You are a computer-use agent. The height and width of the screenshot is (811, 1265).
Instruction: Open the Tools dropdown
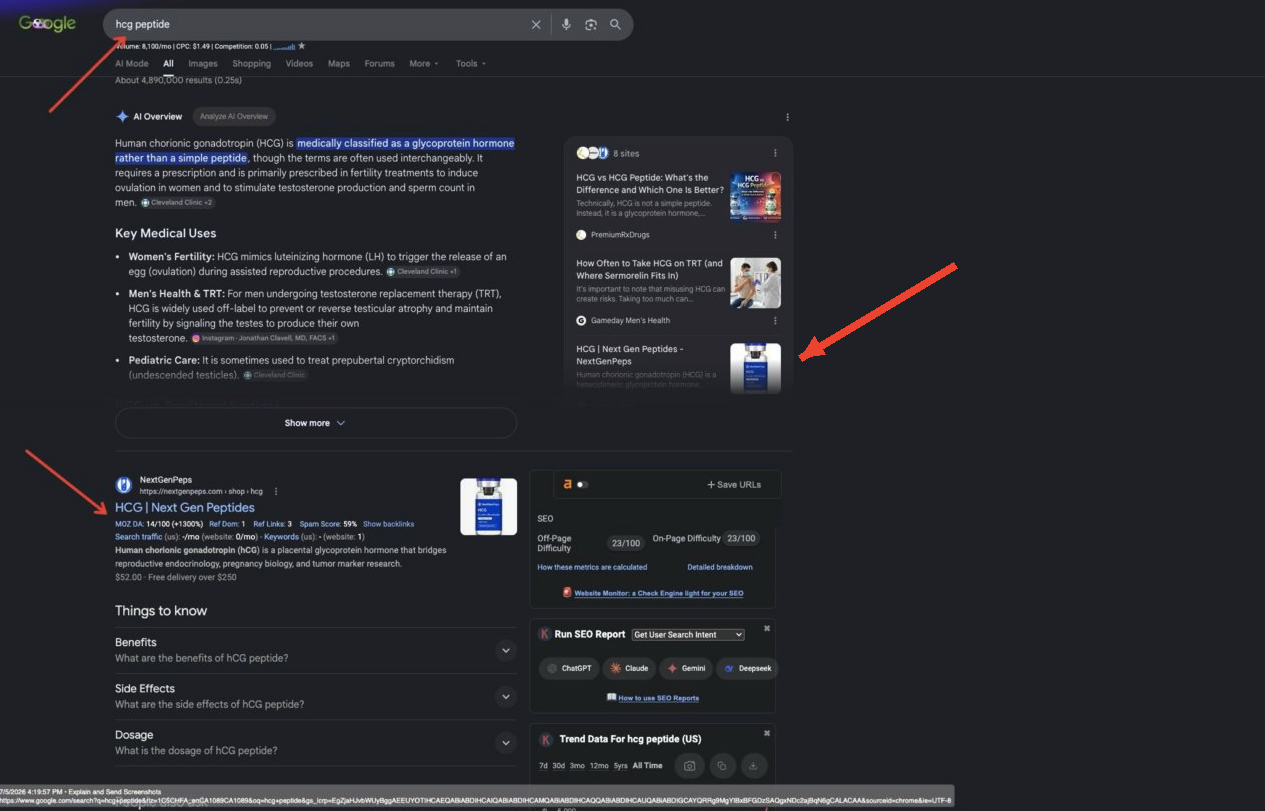click(471, 64)
